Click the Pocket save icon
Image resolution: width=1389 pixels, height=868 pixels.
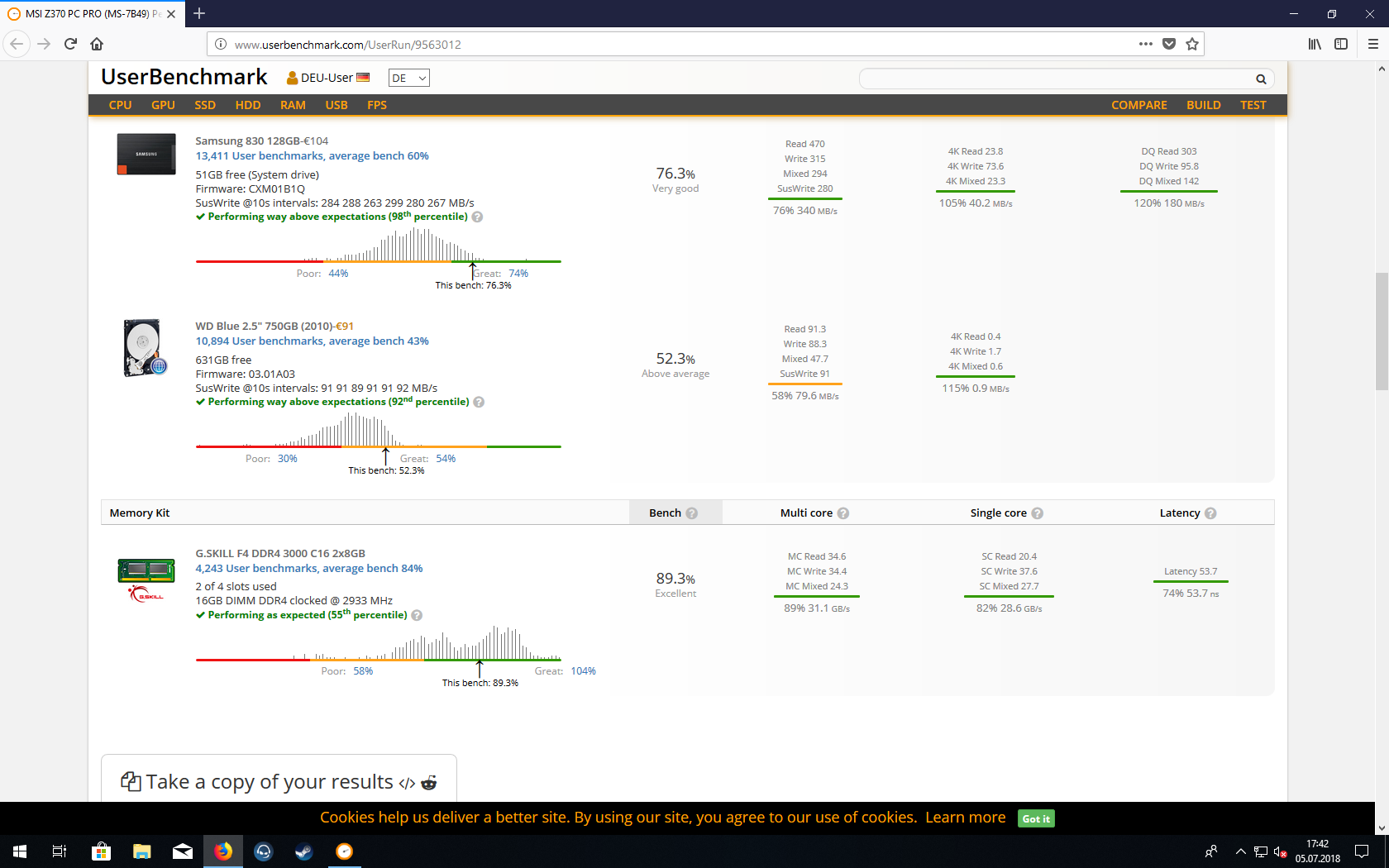coord(1169,44)
